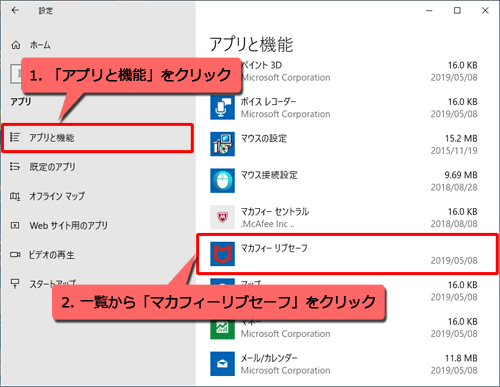Click the icon beside 既定のアプリ
The image size is (500, 387).
click(x=15, y=166)
